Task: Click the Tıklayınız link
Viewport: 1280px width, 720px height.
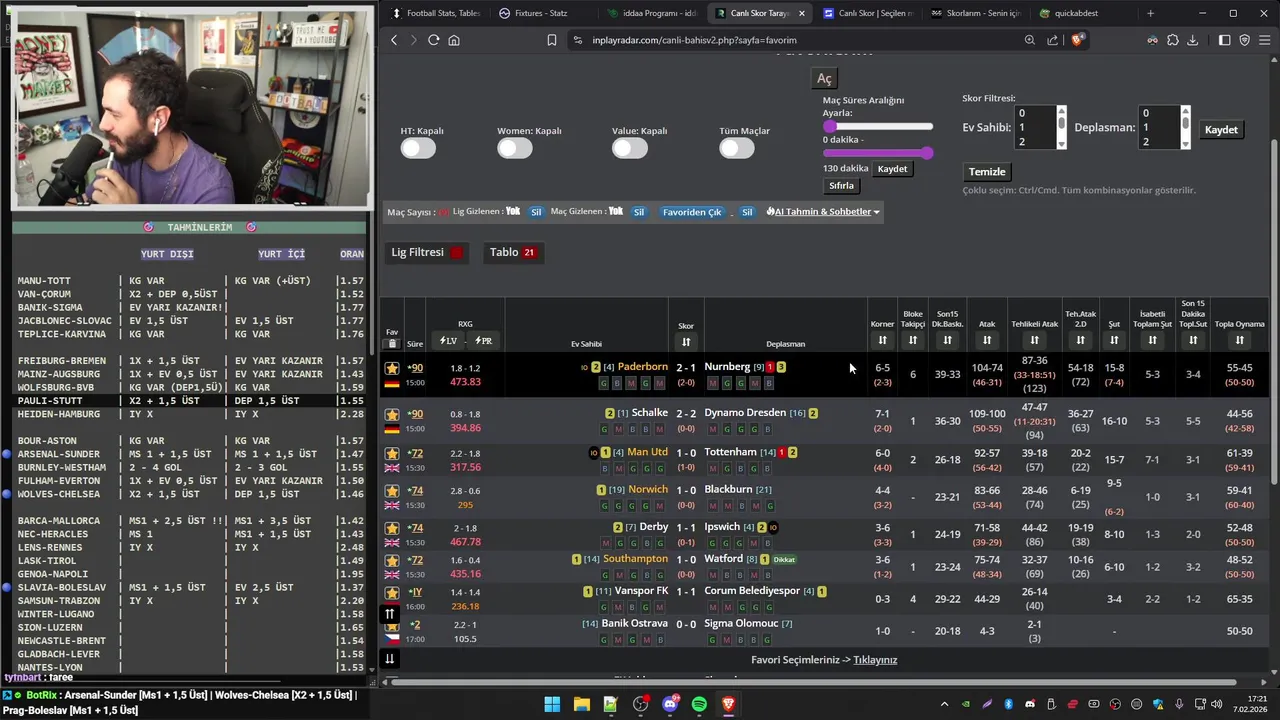Action: click(875, 660)
